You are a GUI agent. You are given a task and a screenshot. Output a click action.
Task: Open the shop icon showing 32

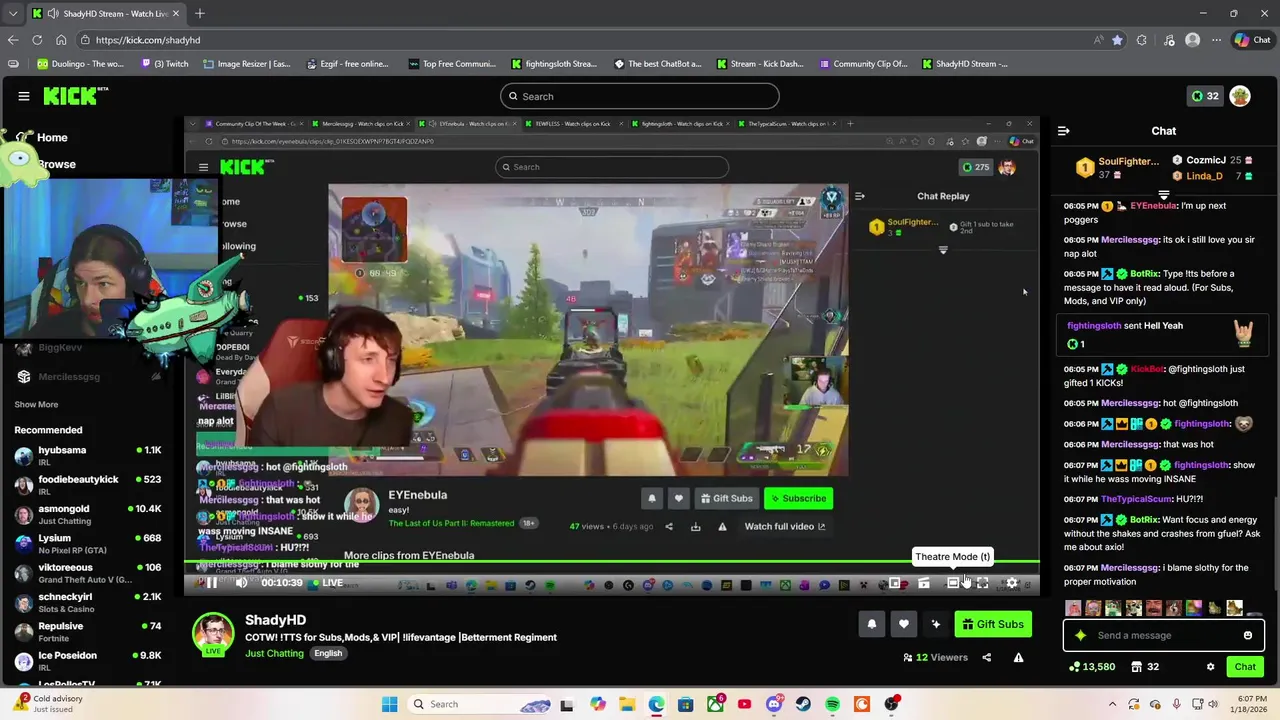pos(1145,667)
